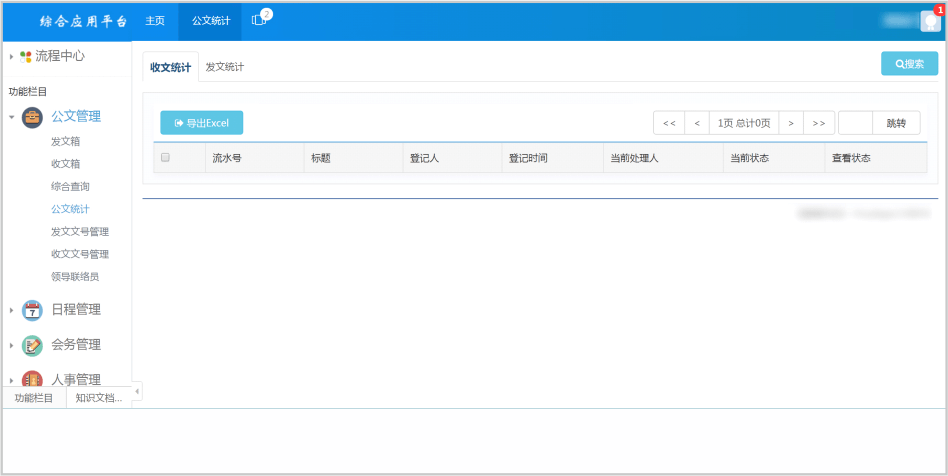Click the page number input field
The height and width of the screenshot is (476, 948).
coord(855,123)
